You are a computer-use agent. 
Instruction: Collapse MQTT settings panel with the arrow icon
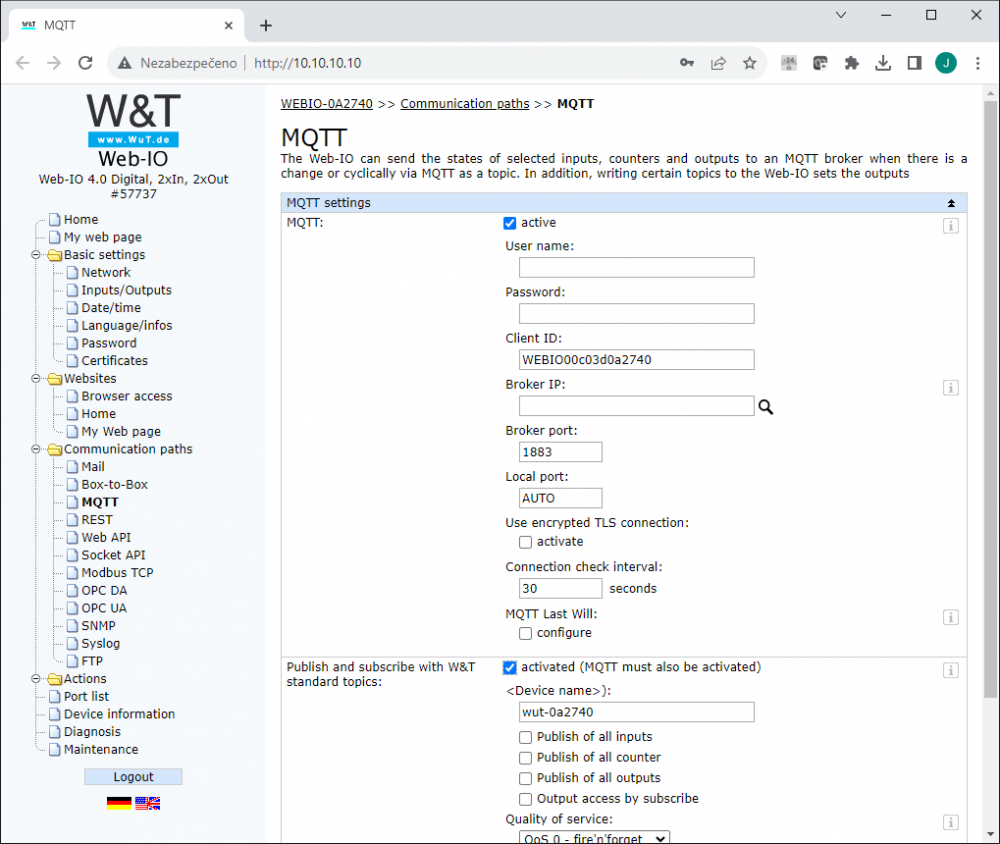[x=951, y=203]
